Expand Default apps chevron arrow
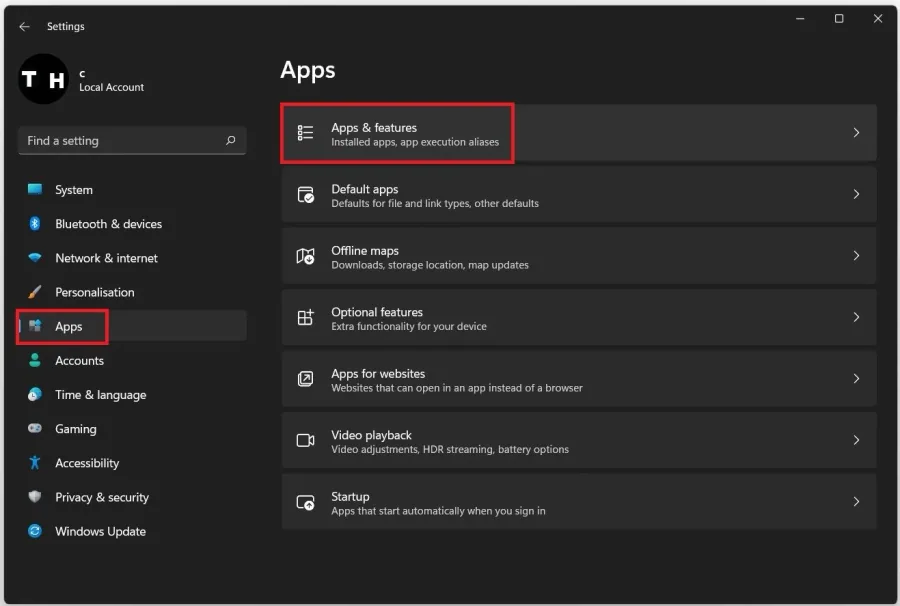This screenshot has height=606, width=900. [856, 195]
